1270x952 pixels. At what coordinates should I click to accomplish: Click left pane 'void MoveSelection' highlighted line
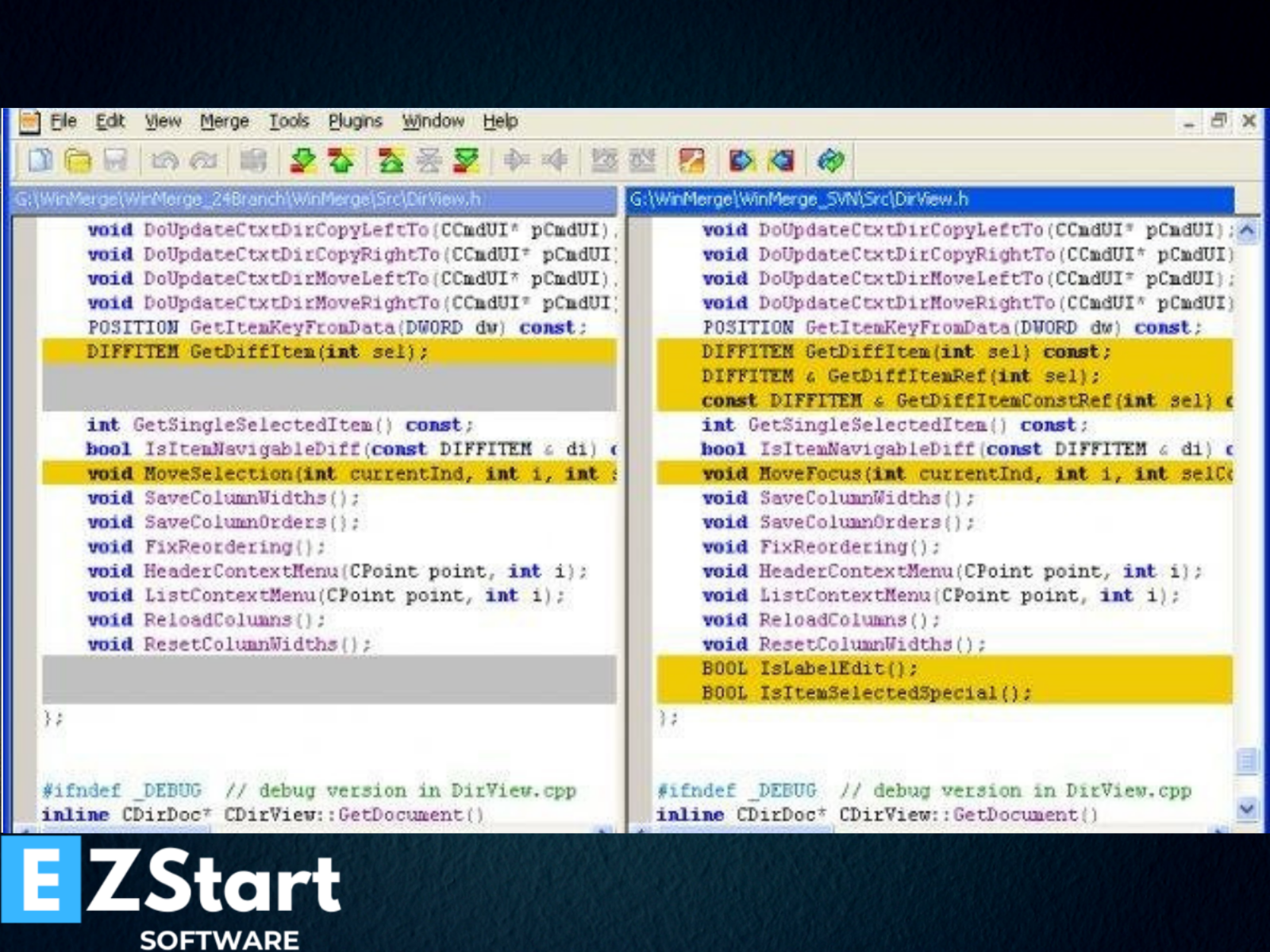[x=329, y=474]
